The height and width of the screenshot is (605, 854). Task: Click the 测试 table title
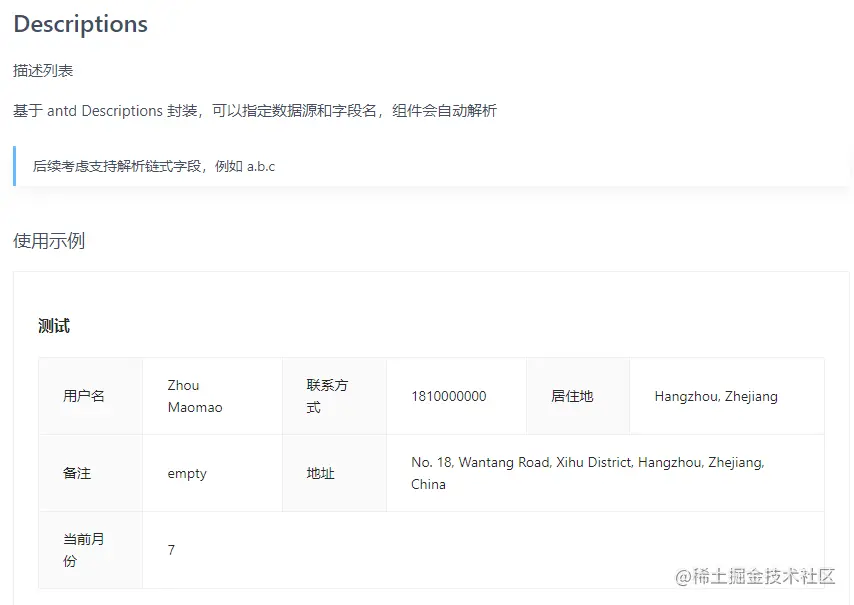[54, 326]
